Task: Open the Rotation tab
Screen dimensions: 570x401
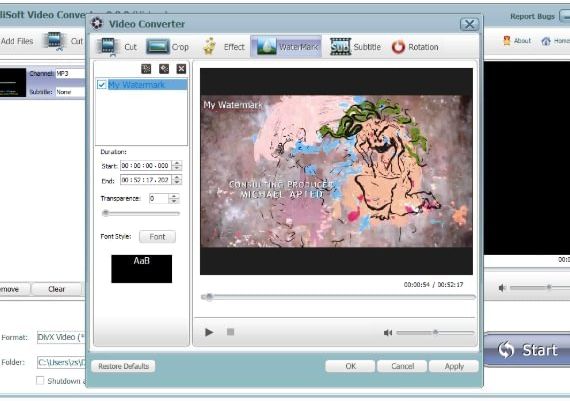Action: [x=415, y=47]
